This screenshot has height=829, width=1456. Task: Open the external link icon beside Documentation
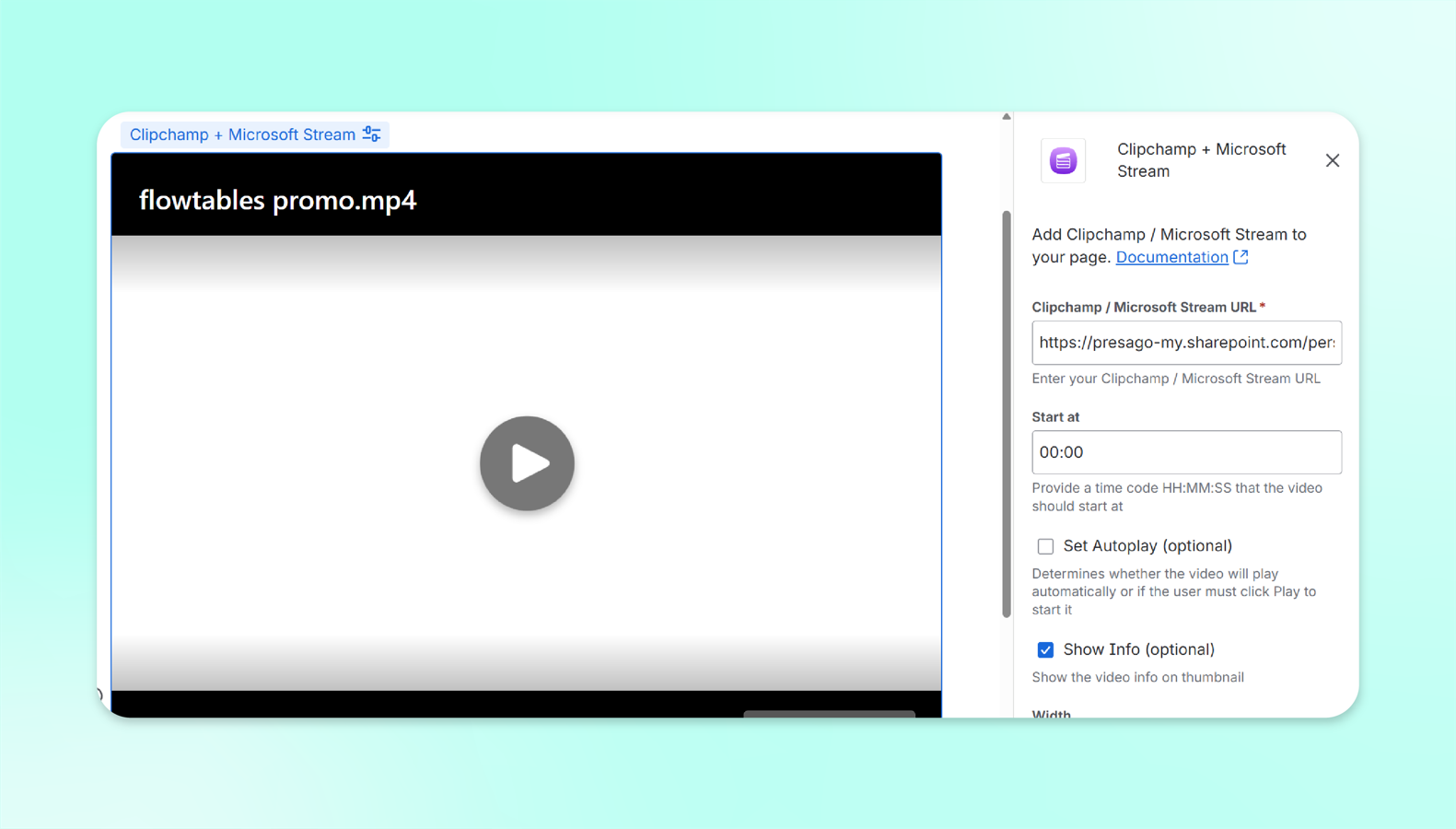1241,257
